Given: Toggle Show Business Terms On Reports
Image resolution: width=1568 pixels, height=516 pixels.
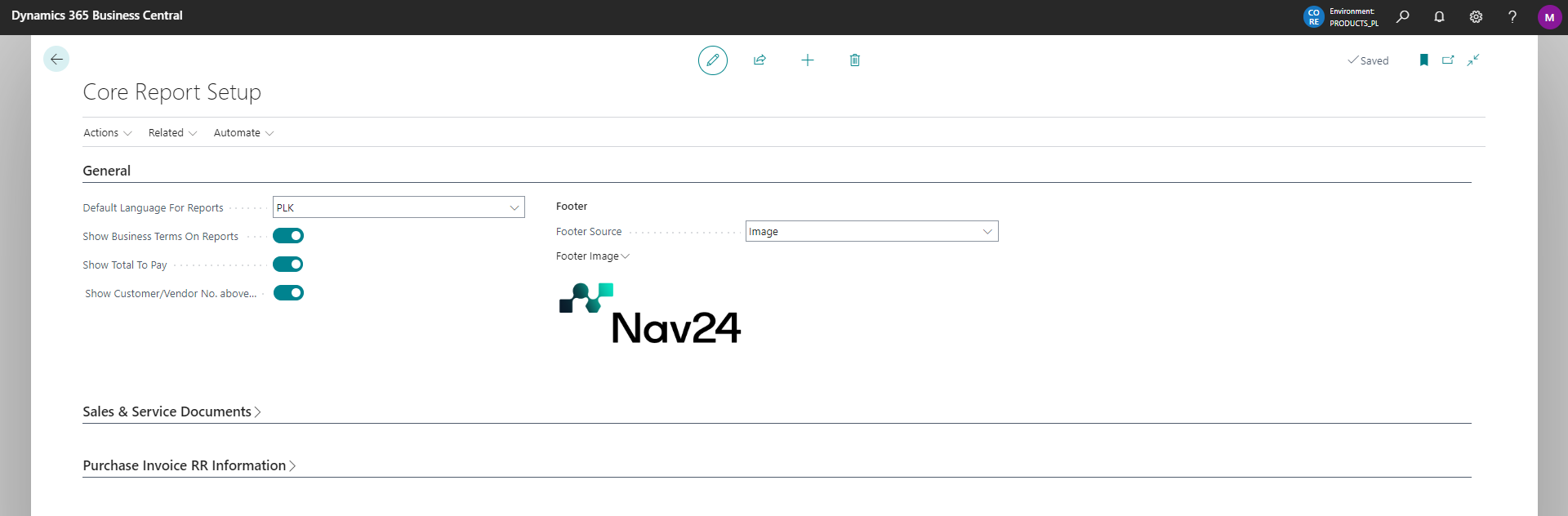Looking at the screenshot, I should point(288,236).
